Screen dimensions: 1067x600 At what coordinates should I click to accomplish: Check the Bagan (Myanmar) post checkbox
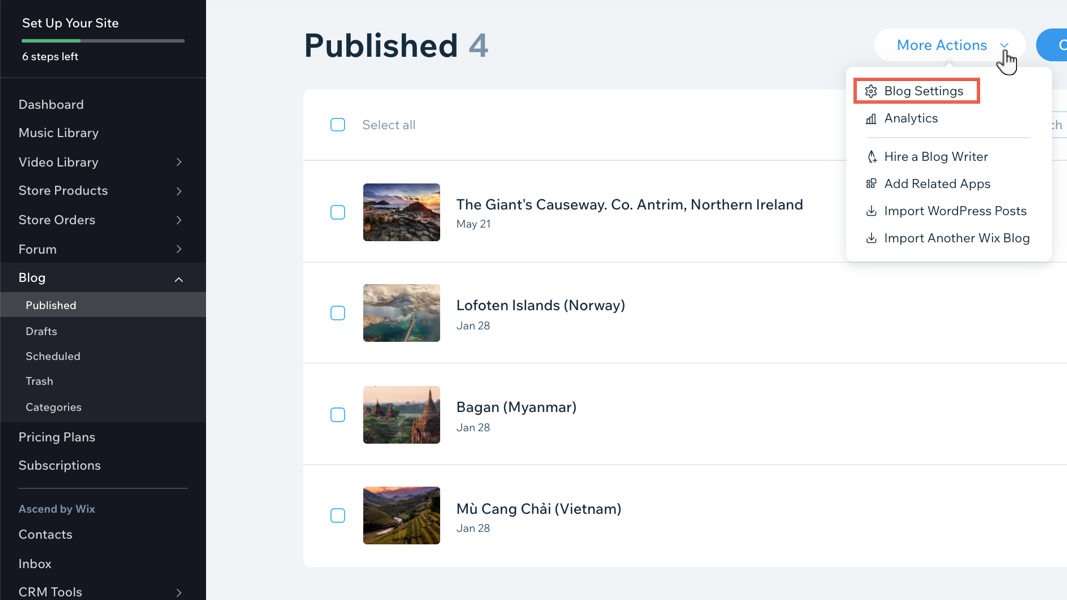point(338,415)
